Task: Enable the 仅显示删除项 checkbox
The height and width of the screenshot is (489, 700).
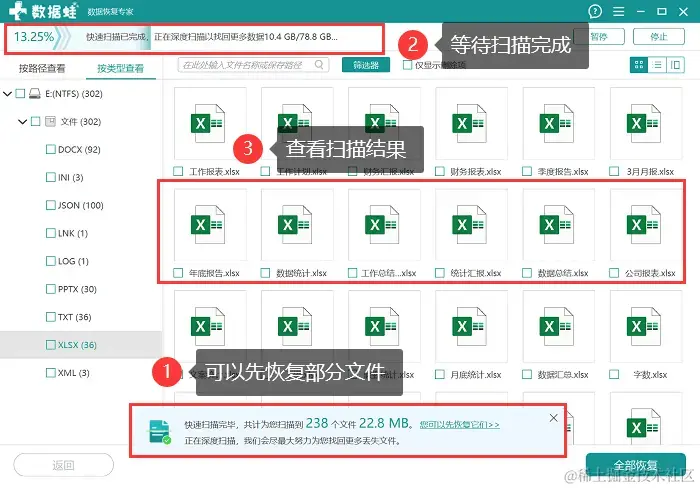Action: 407,65
